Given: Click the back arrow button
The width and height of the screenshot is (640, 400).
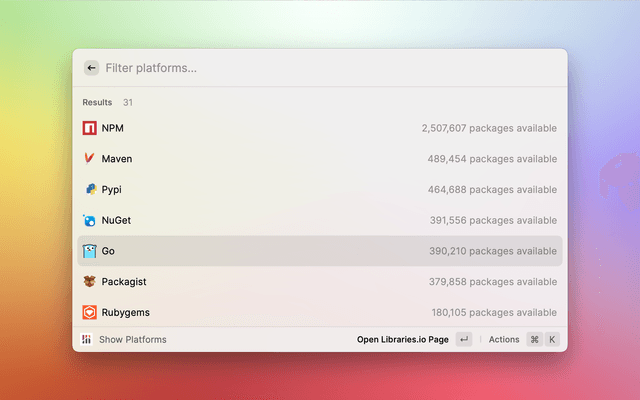Looking at the screenshot, I should tap(91, 68).
